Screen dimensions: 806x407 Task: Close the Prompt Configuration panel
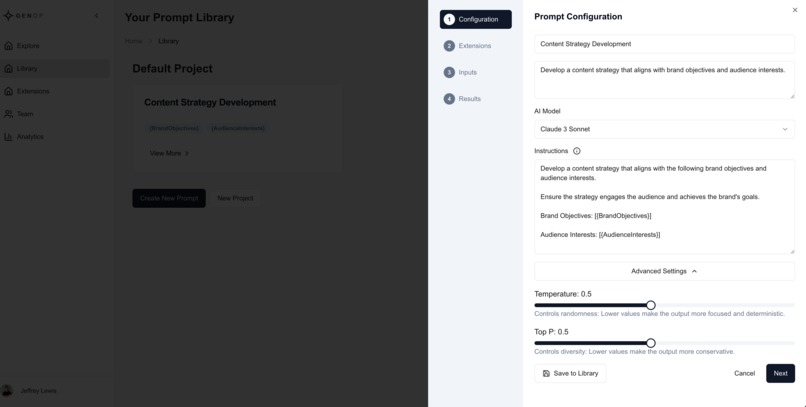click(x=795, y=10)
